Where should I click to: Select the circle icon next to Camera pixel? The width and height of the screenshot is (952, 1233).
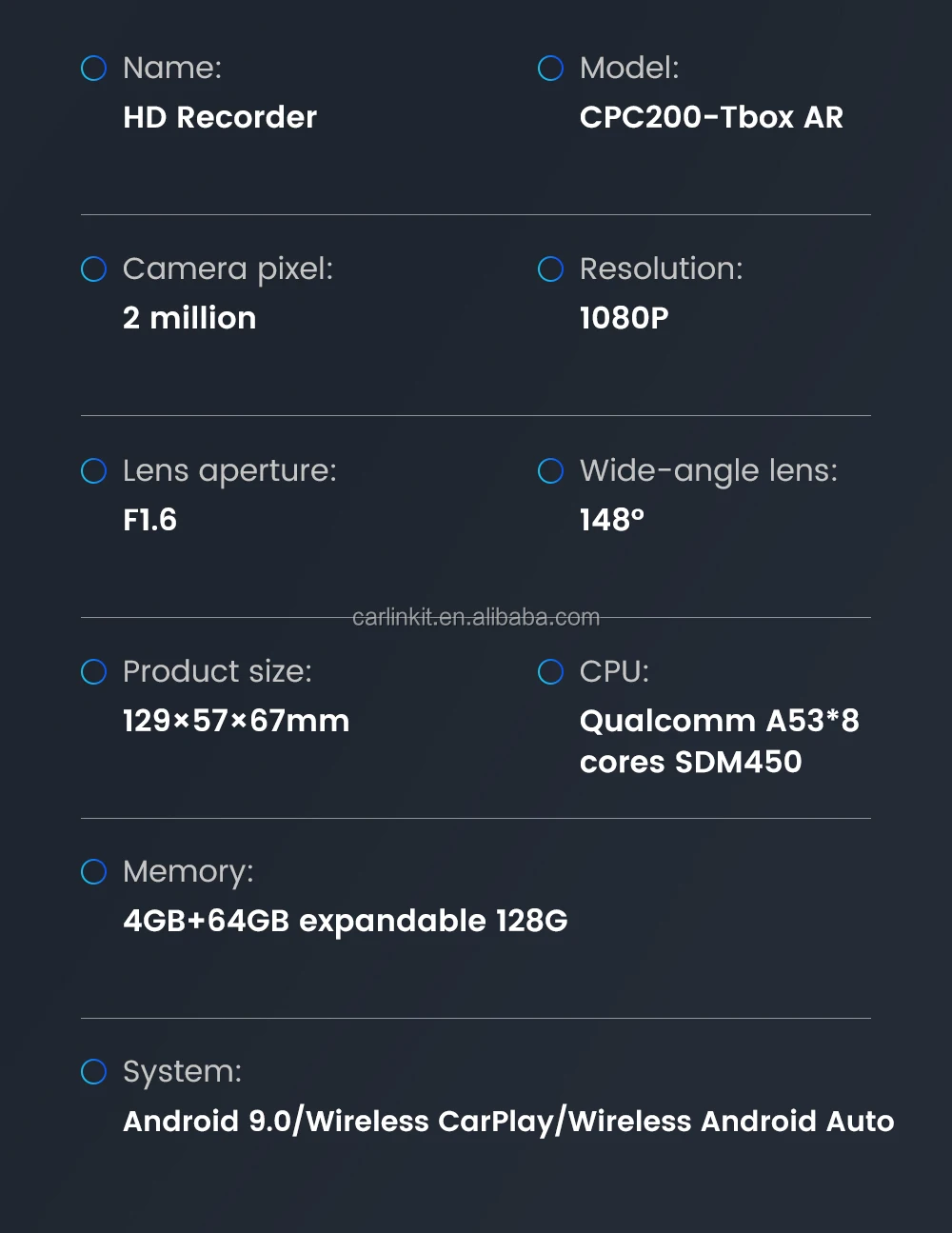point(93,269)
